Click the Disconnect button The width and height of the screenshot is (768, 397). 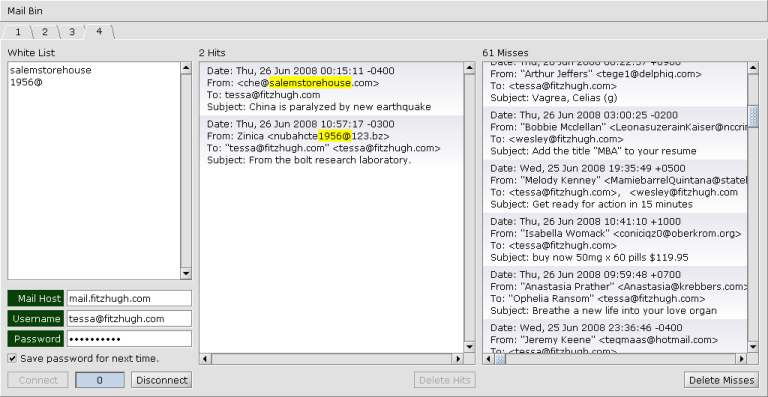click(162, 380)
